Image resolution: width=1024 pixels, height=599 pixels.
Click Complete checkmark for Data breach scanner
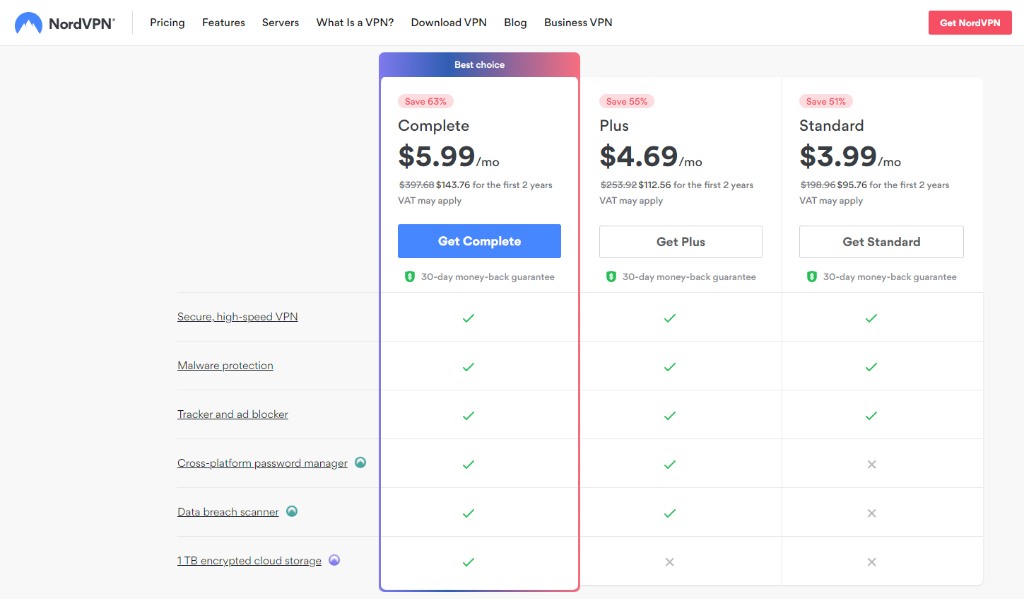click(x=468, y=513)
